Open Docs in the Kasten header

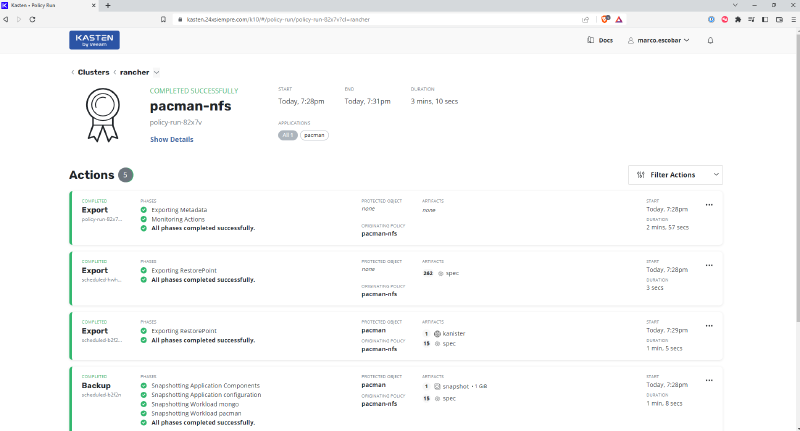click(600, 40)
